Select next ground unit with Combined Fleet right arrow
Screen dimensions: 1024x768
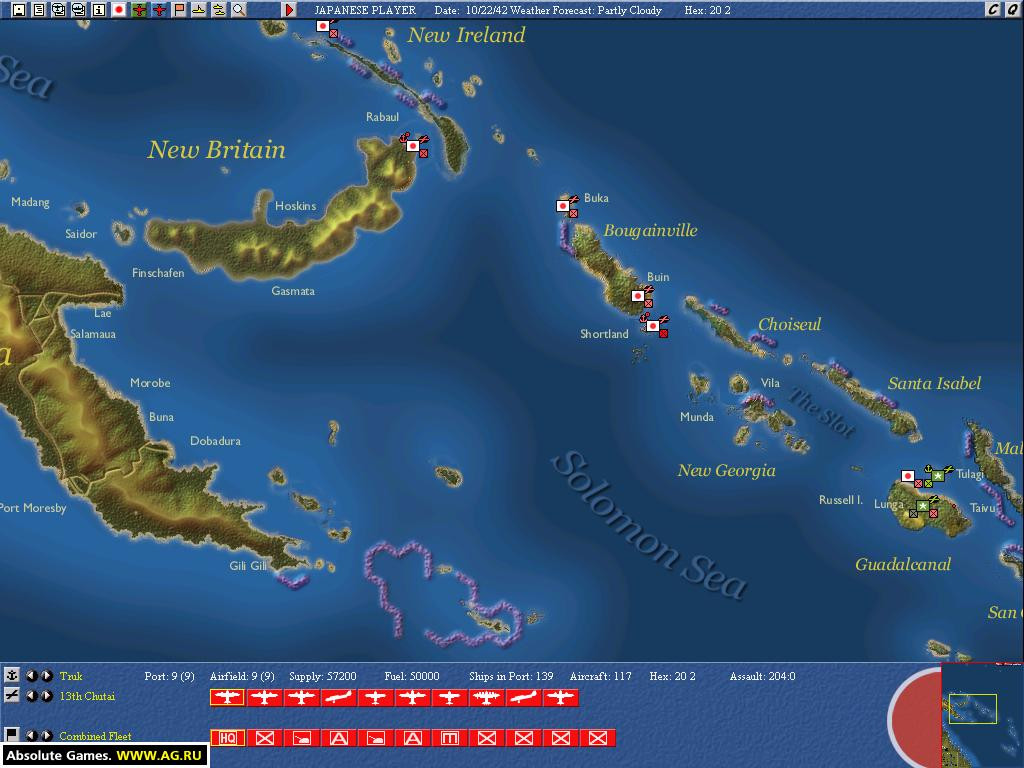click(x=47, y=735)
